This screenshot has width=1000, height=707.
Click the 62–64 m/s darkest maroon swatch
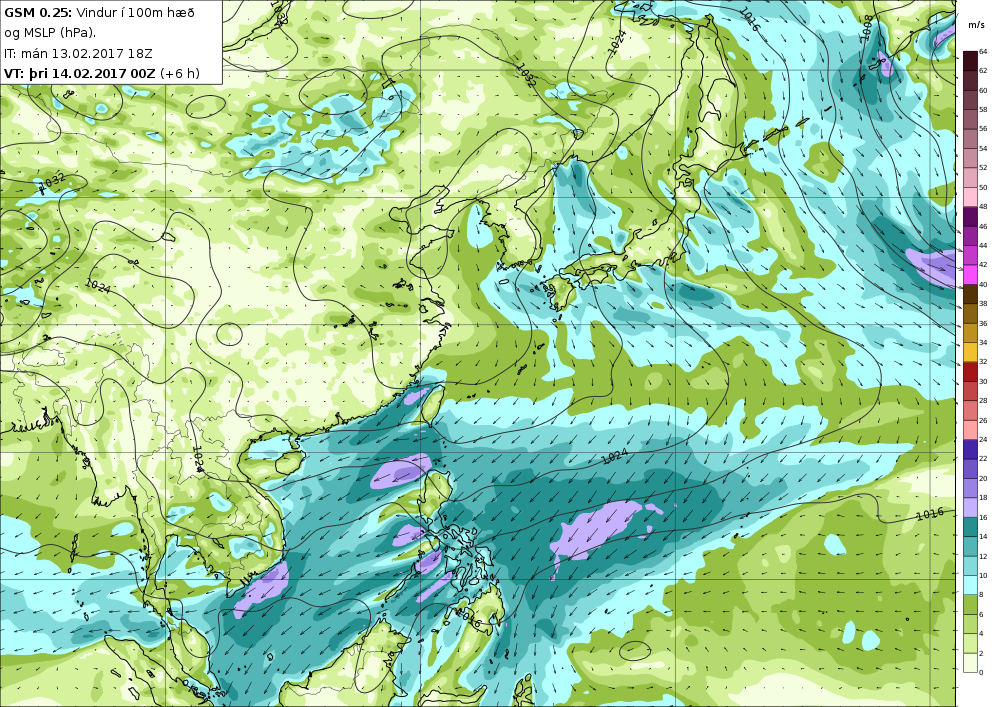(969, 61)
